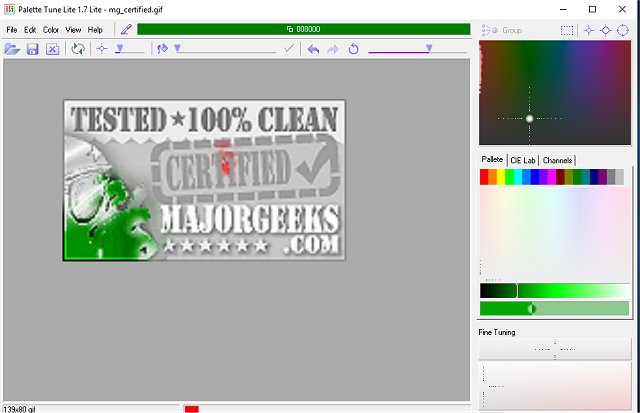The height and width of the screenshot is (413, 640).
Task: Select the cyan palette swatch
Action: pos(518,177)
